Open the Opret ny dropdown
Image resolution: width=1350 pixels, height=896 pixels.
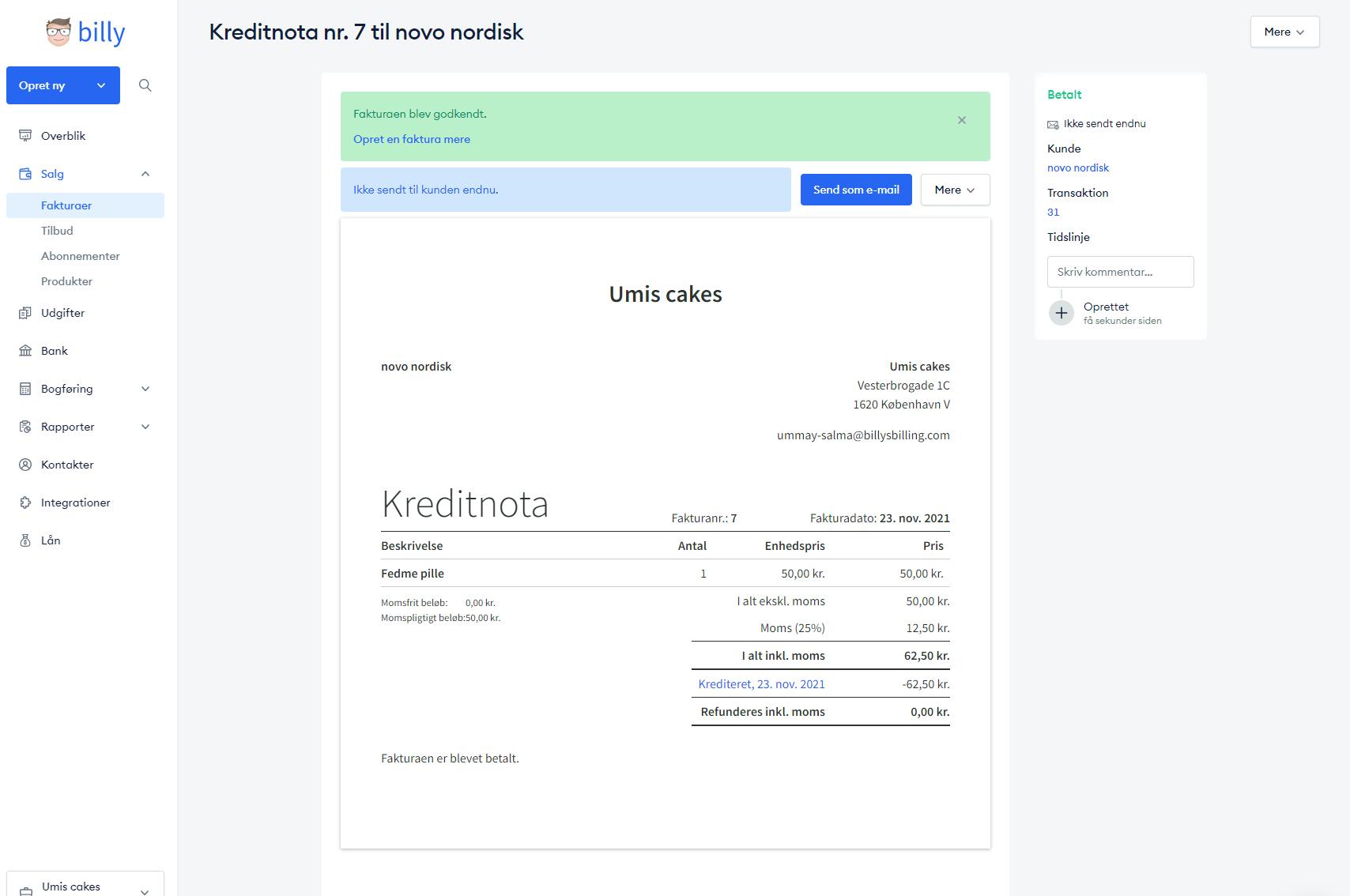point(63,85)
